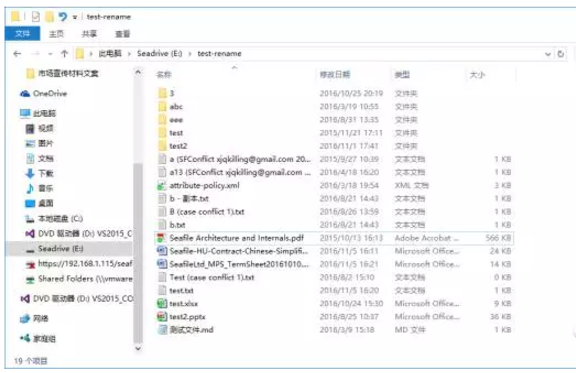Sort by the 大小 column header

477,75
